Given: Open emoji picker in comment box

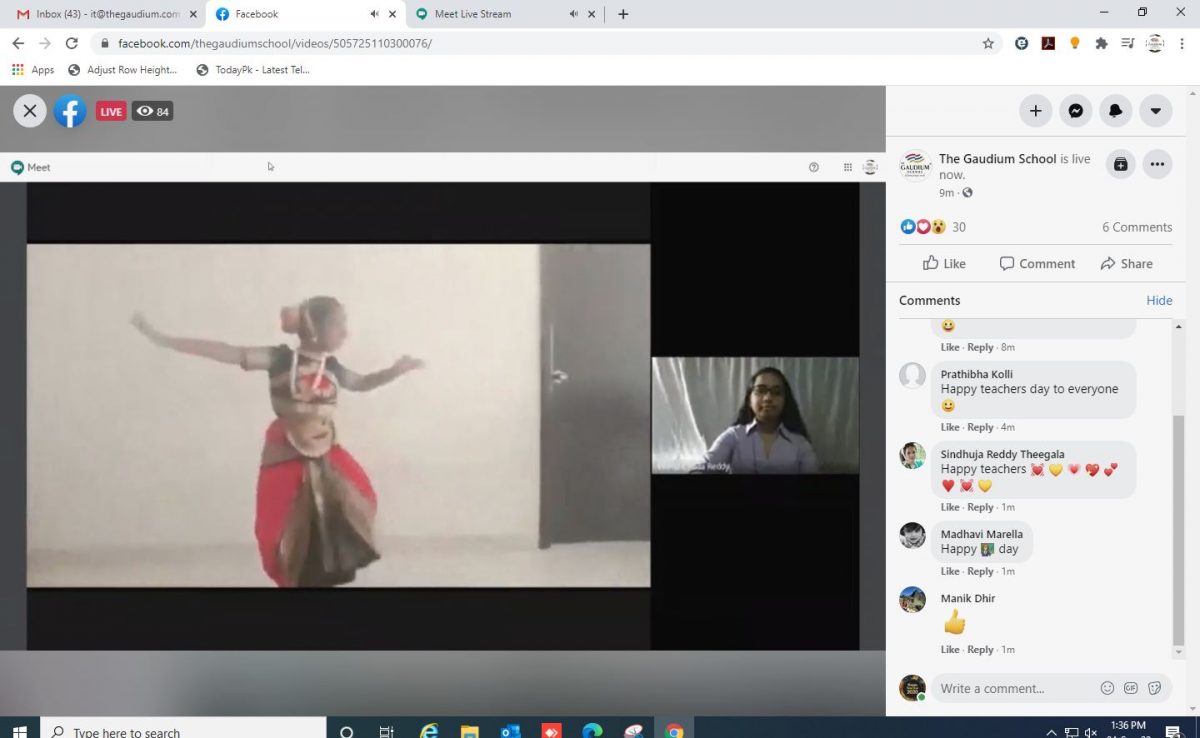Looking at the screenshot, I should coord(1107,688).
